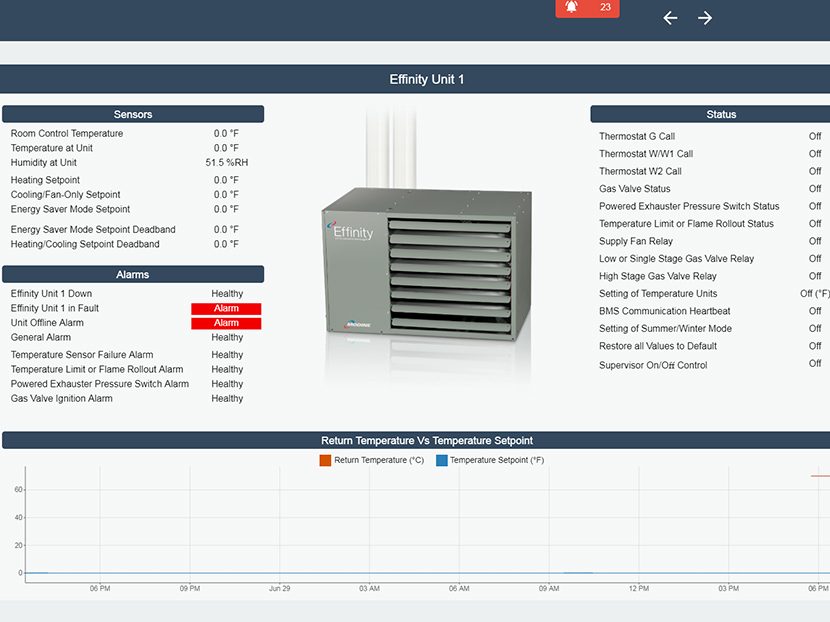Click the back arrow in header
This screenshot has height=622, width=830.
click(x=670, y=18)
